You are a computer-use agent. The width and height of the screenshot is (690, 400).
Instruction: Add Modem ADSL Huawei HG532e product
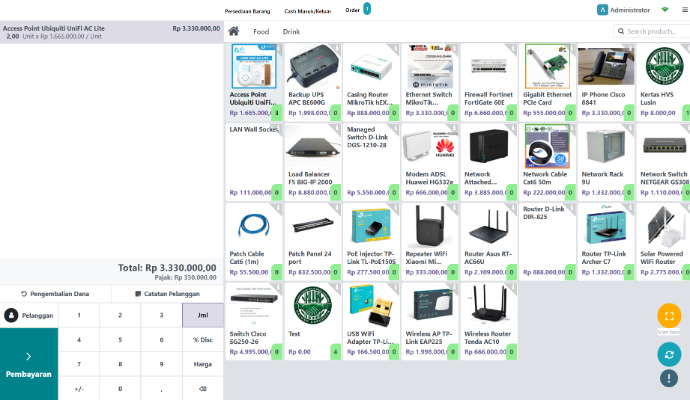[430, 161]
